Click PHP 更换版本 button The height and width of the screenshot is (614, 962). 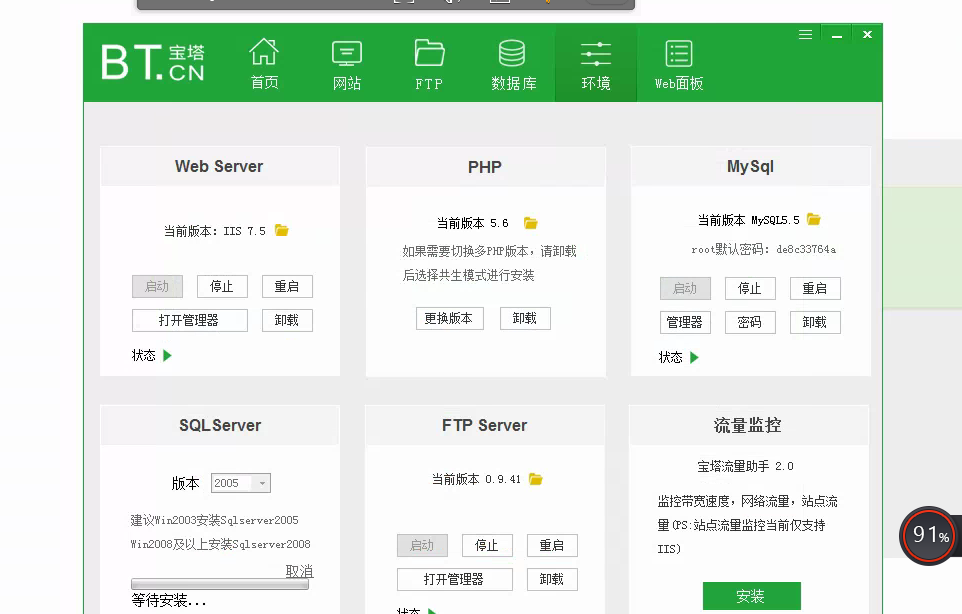(x=450, y=318)
